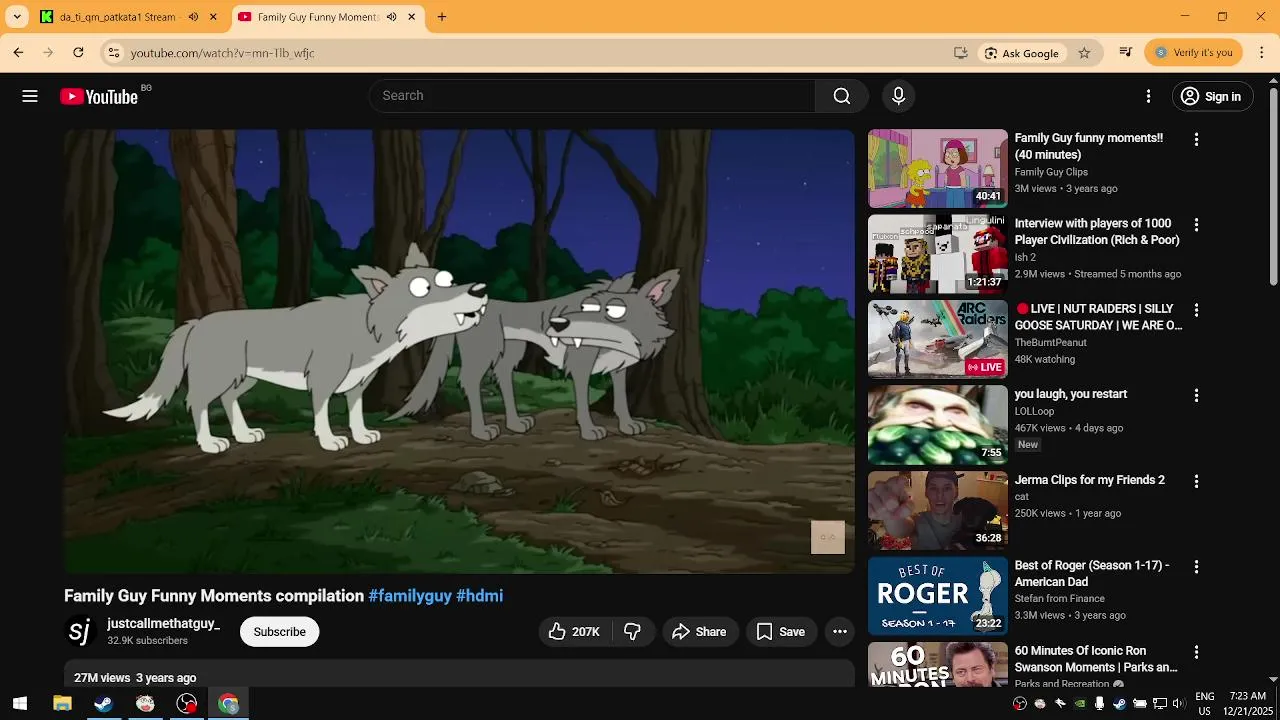The image size is (1280, 720).
Task: Click the YouTube search input field
Action: click(x=592, y=96)
